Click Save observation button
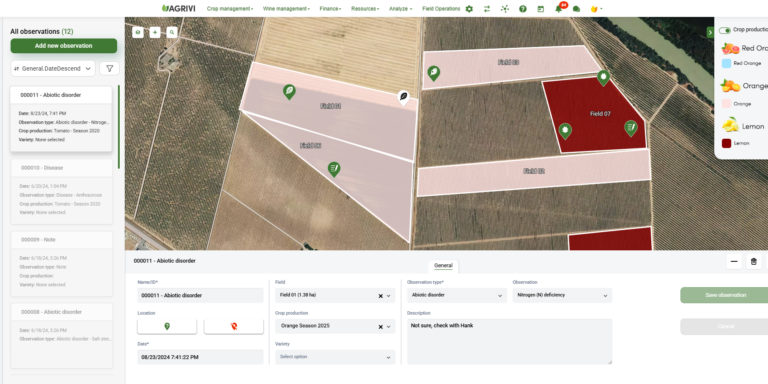 [725, 295]
